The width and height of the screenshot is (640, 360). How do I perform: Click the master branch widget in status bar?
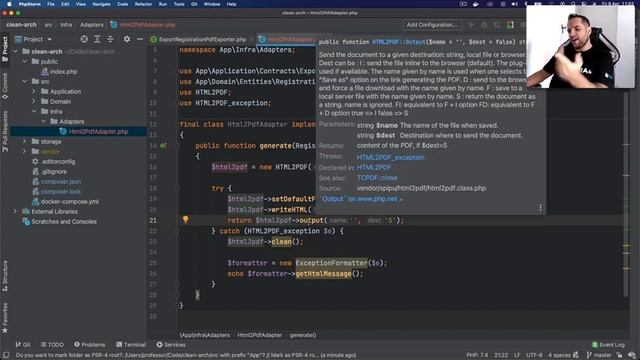tap(599, 355)
